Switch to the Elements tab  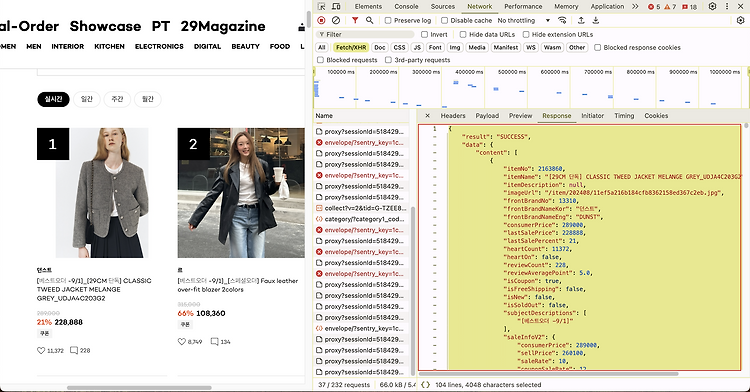tap(368, 7)
